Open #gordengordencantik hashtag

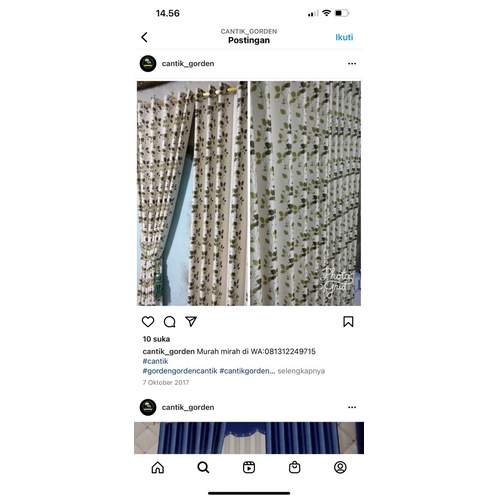(x=180, y=371)
